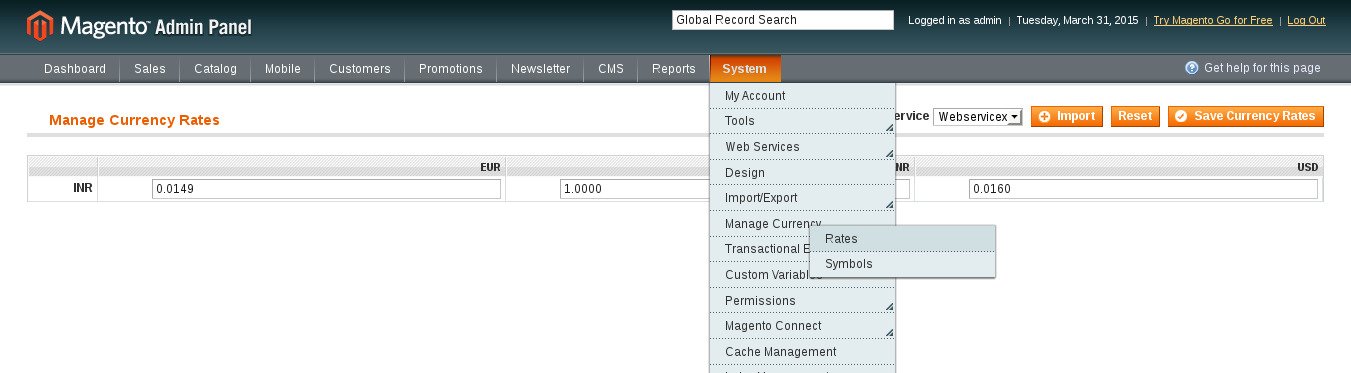Open the Reports menu
This screenshot has width=1351, height=373.
674,69
